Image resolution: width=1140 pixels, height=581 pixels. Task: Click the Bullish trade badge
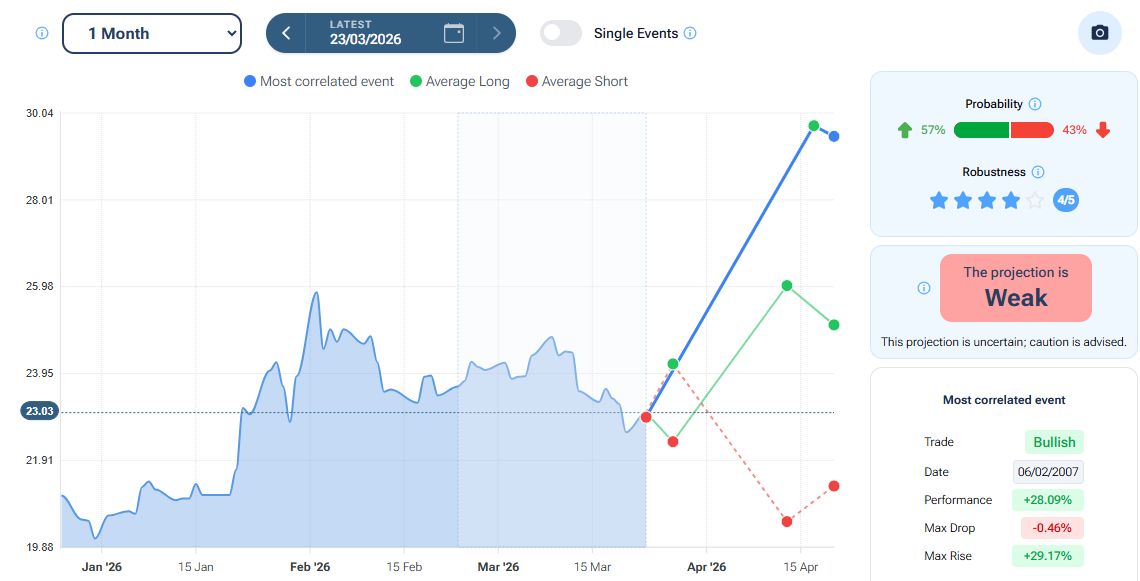pyautogui.click(x=1054, y=442)
